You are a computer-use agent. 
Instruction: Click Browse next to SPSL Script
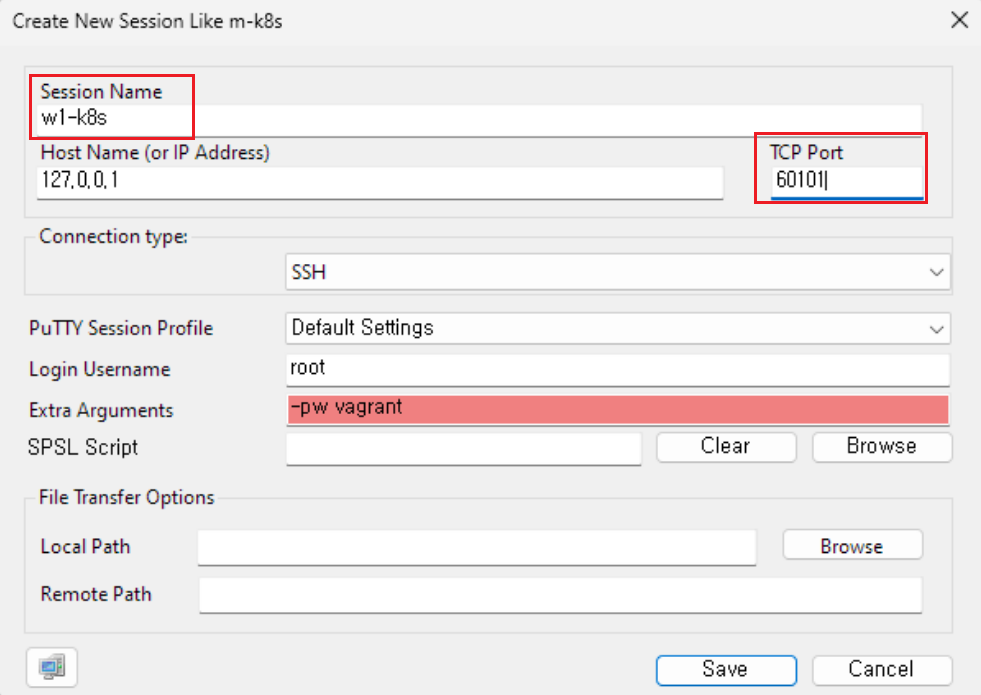[882, 447]
